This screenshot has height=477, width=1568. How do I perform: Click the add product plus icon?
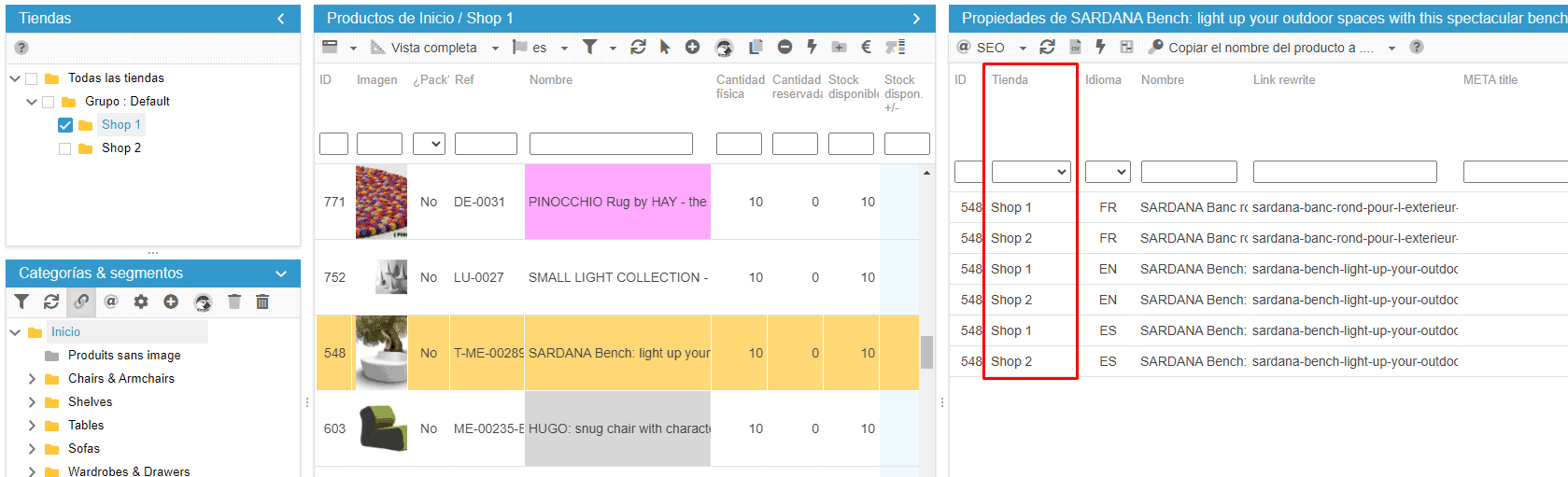tap(692, 47)
